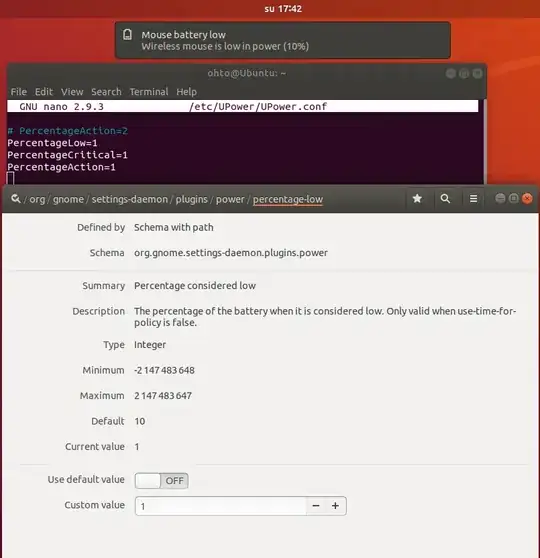
Task: Navigate to the gnome path segment
Action: (x=68, y=199)
